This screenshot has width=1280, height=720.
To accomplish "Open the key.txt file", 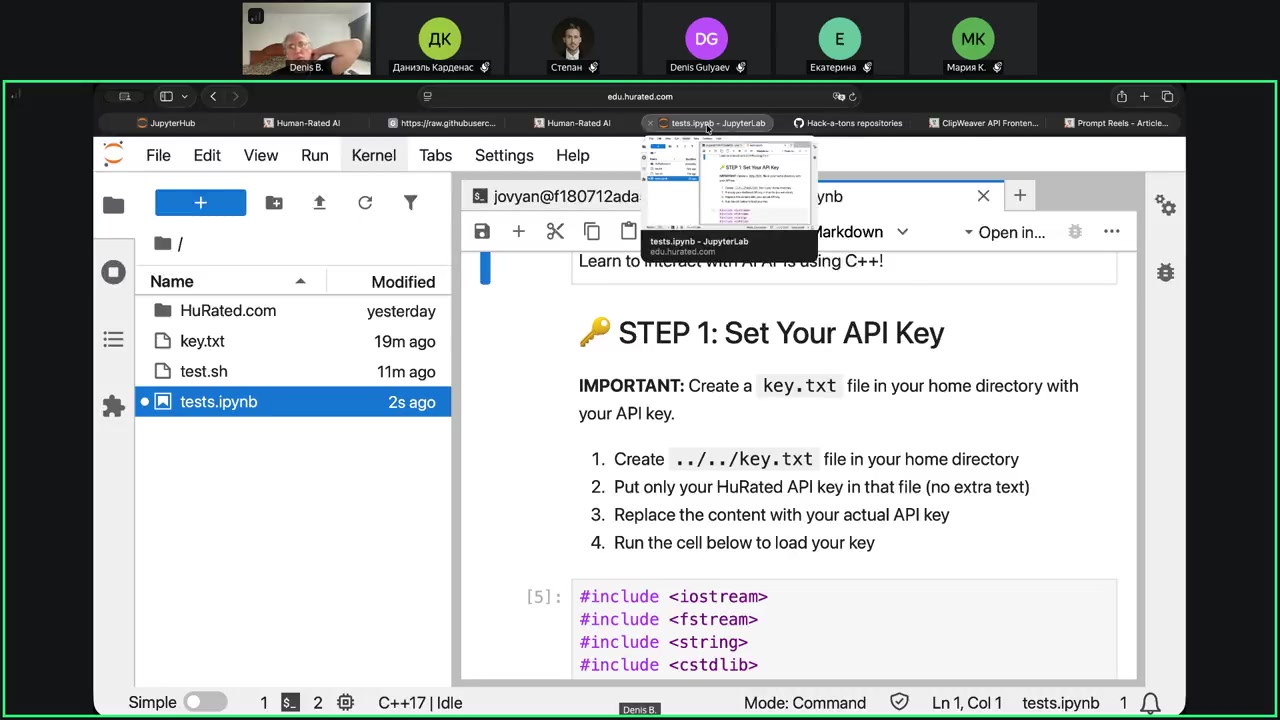I will 202,341.
